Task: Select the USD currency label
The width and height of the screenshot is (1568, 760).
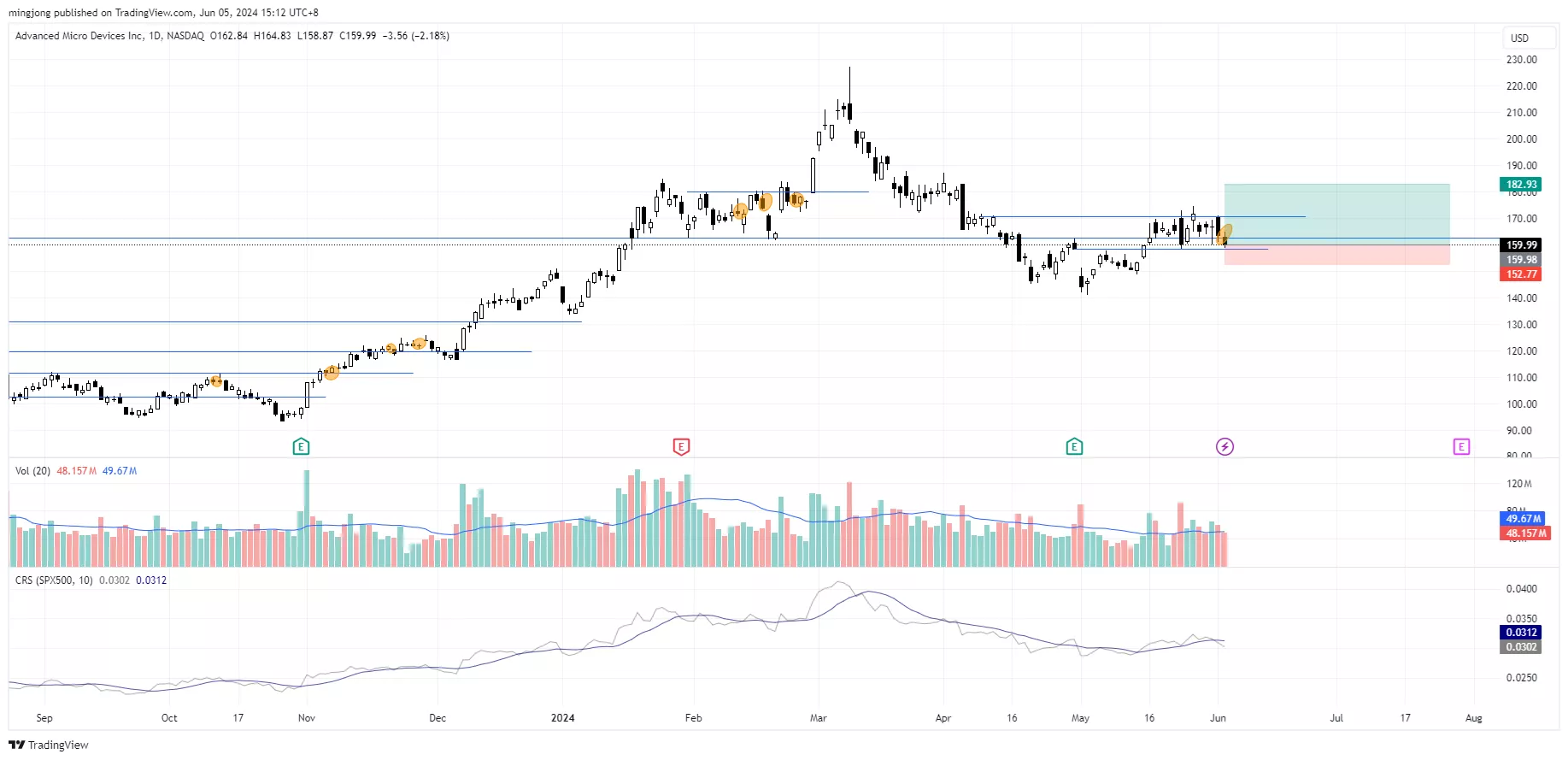Action: click(1519, 38)
